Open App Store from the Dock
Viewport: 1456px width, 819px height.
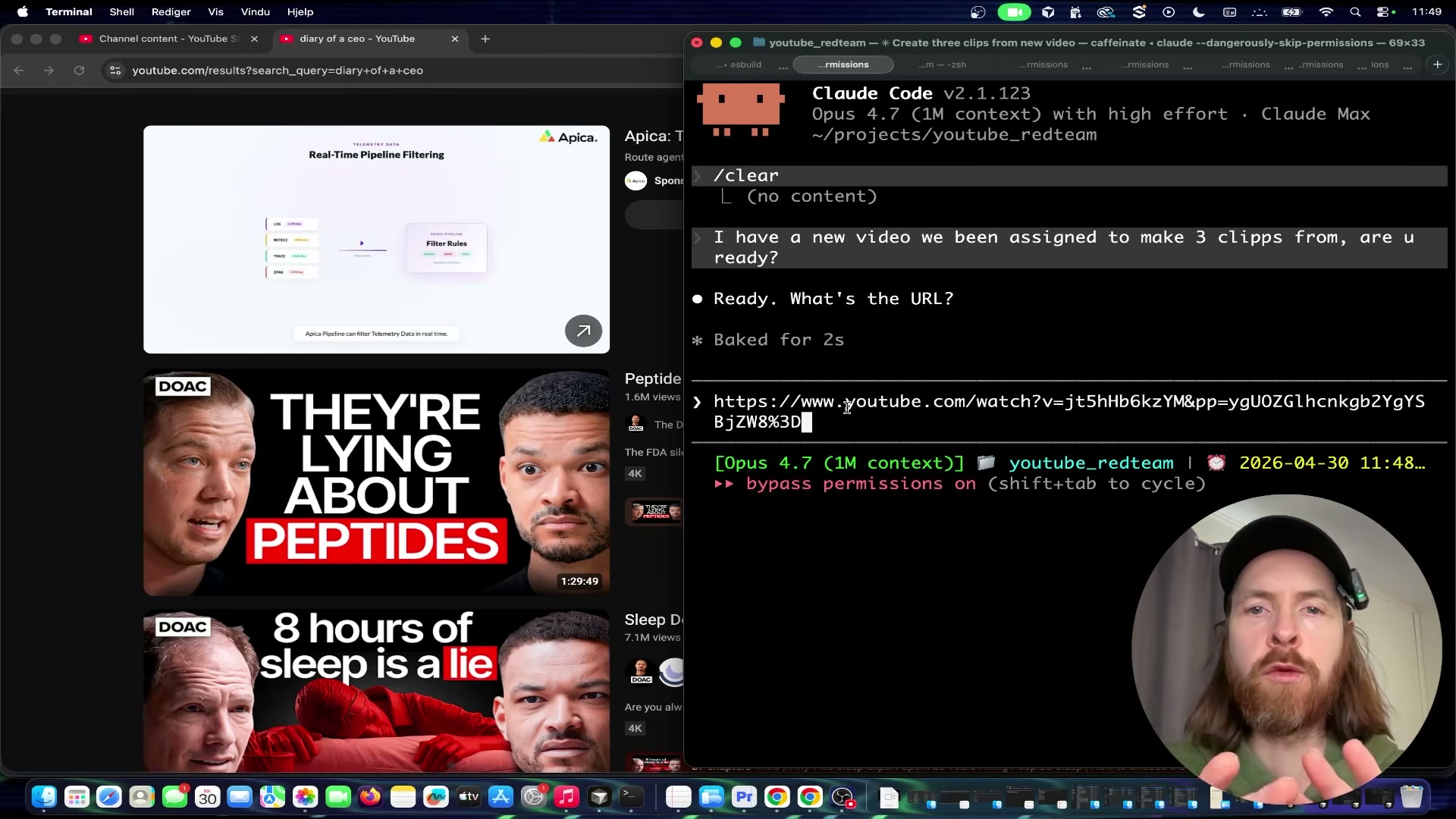tap(500, 797)
